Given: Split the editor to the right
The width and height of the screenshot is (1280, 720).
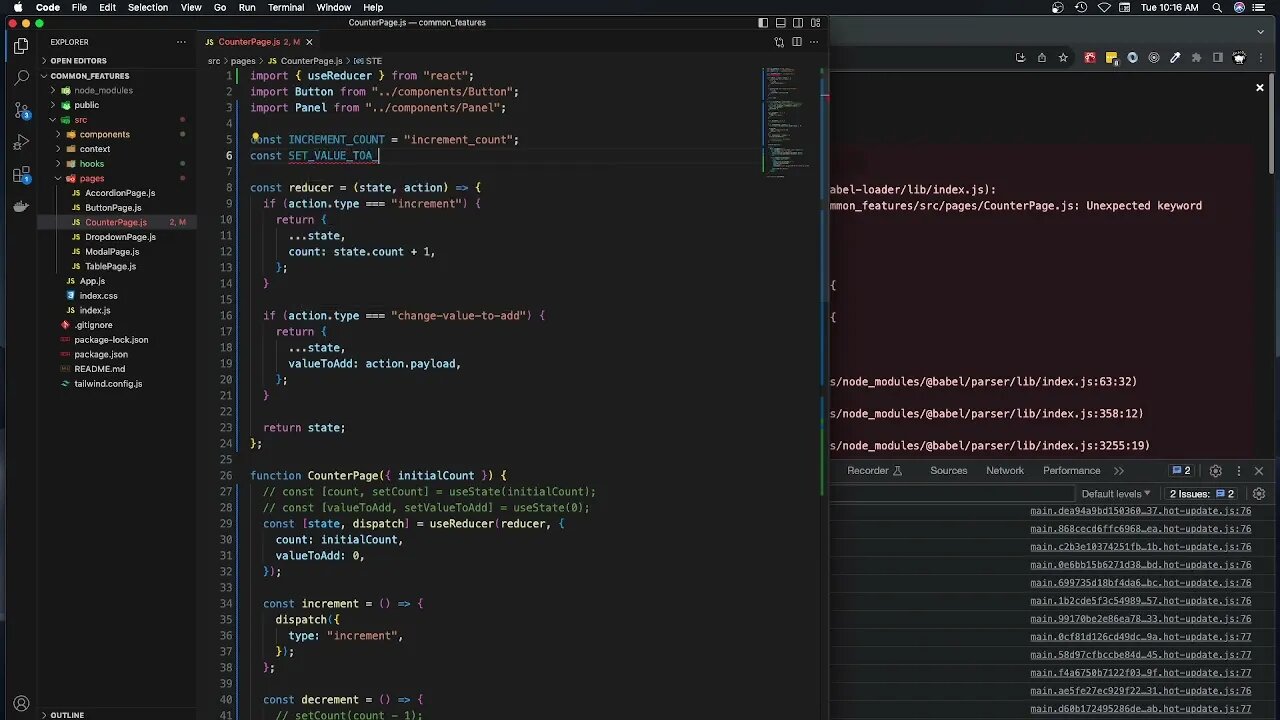Looking at the screenshot, I should tap(797, 42).
